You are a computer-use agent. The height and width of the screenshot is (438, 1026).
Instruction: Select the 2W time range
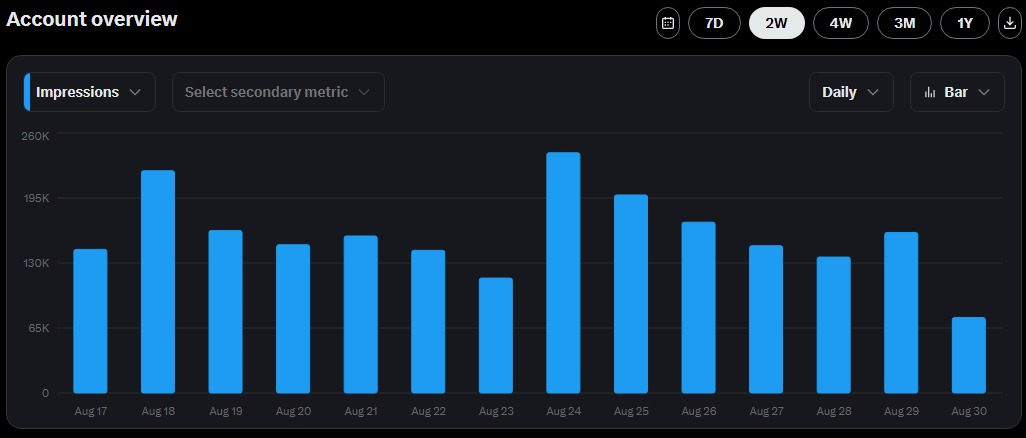point(777,24)
